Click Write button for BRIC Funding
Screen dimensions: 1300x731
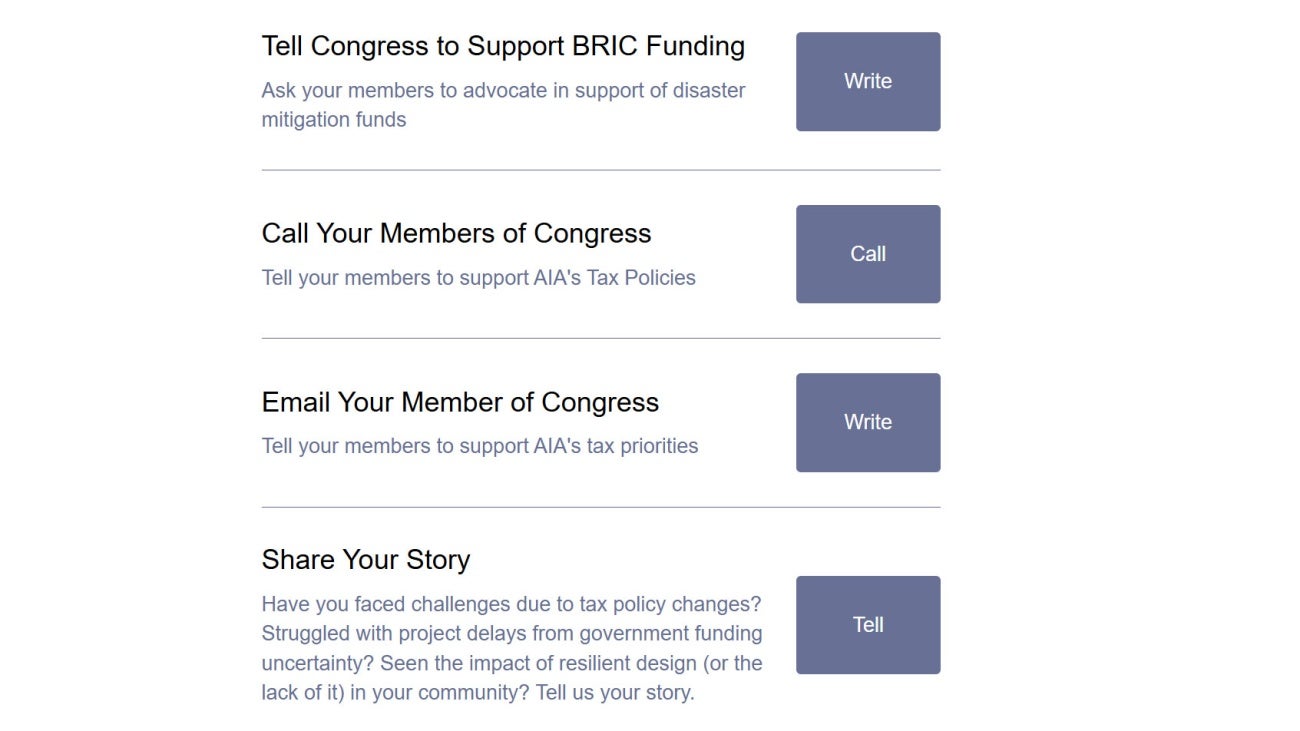click(867, 82)
